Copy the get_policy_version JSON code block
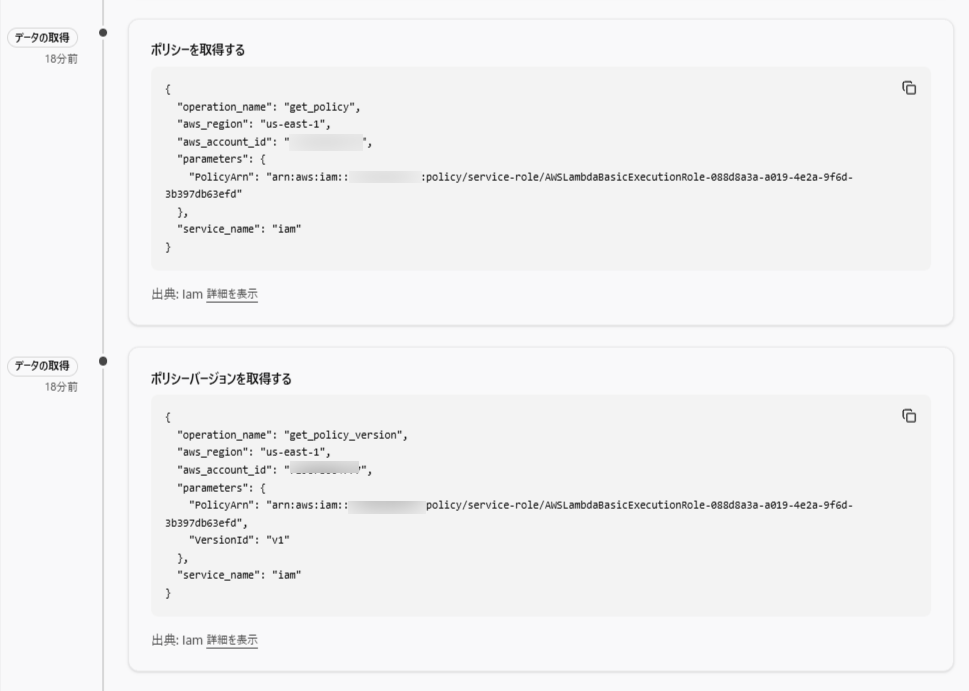Image resolution: width=969 pixels, height=691 pixels. pos(909,415)
